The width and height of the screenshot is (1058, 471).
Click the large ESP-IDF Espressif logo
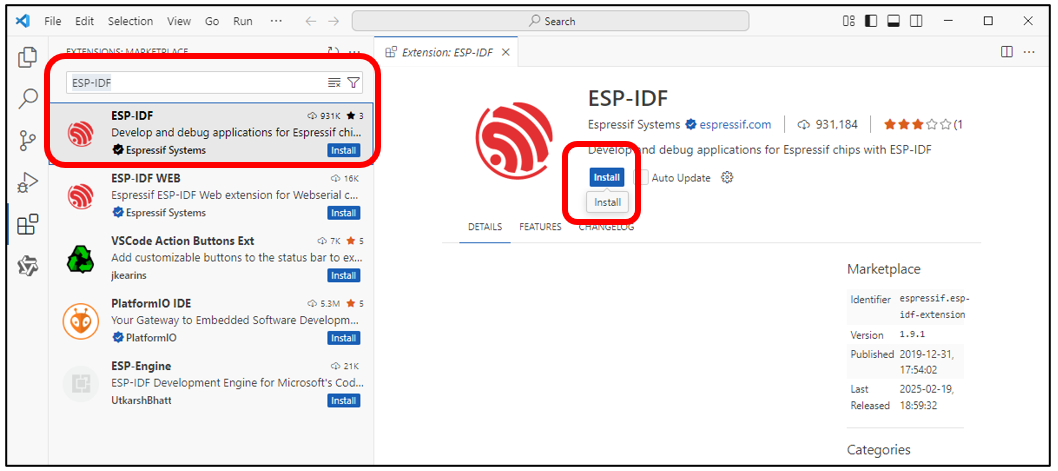pos(514,142)
